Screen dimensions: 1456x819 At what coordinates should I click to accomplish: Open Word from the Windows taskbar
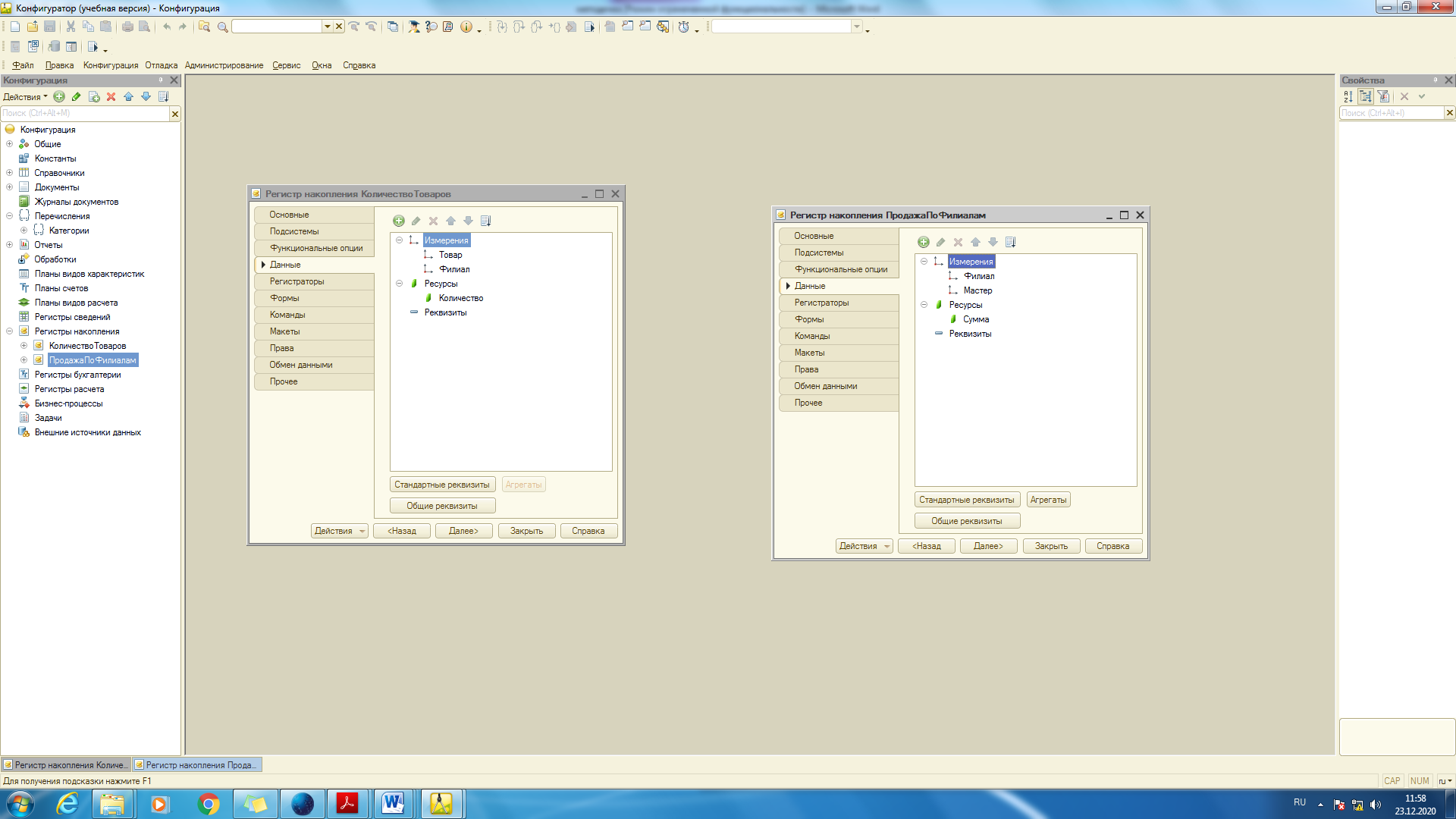[394, 803]
